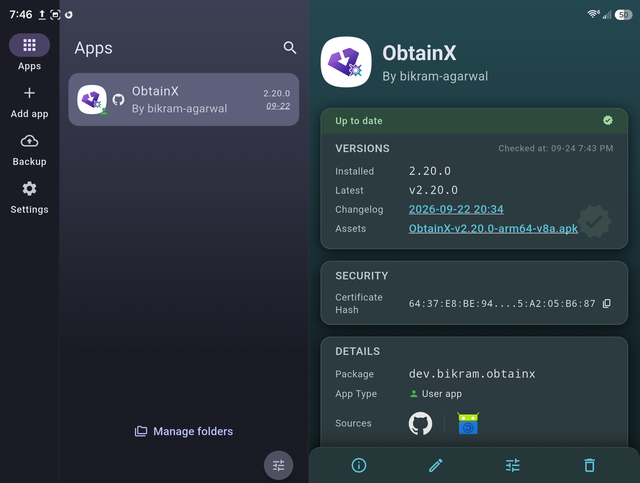Open the list filter options button
640x483 pixels.
click(x=278, y=465)
